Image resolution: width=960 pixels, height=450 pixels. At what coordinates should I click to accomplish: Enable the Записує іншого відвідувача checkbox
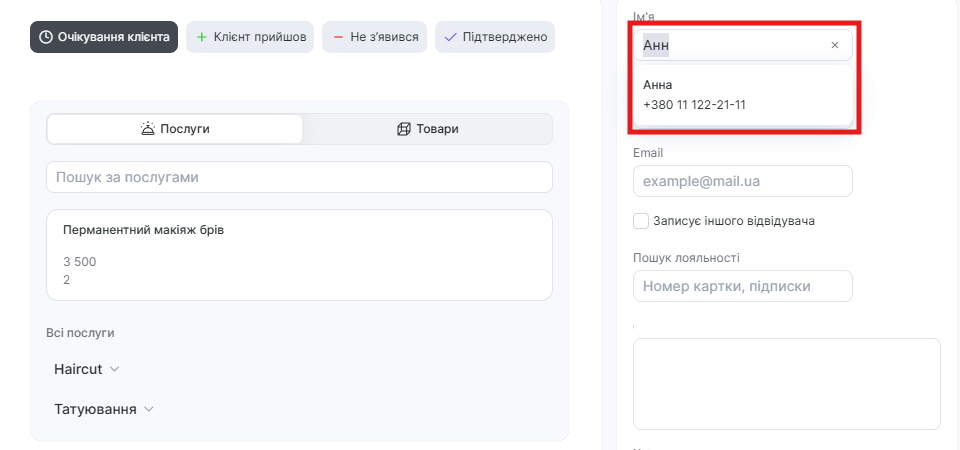click(x=641, y=220)
